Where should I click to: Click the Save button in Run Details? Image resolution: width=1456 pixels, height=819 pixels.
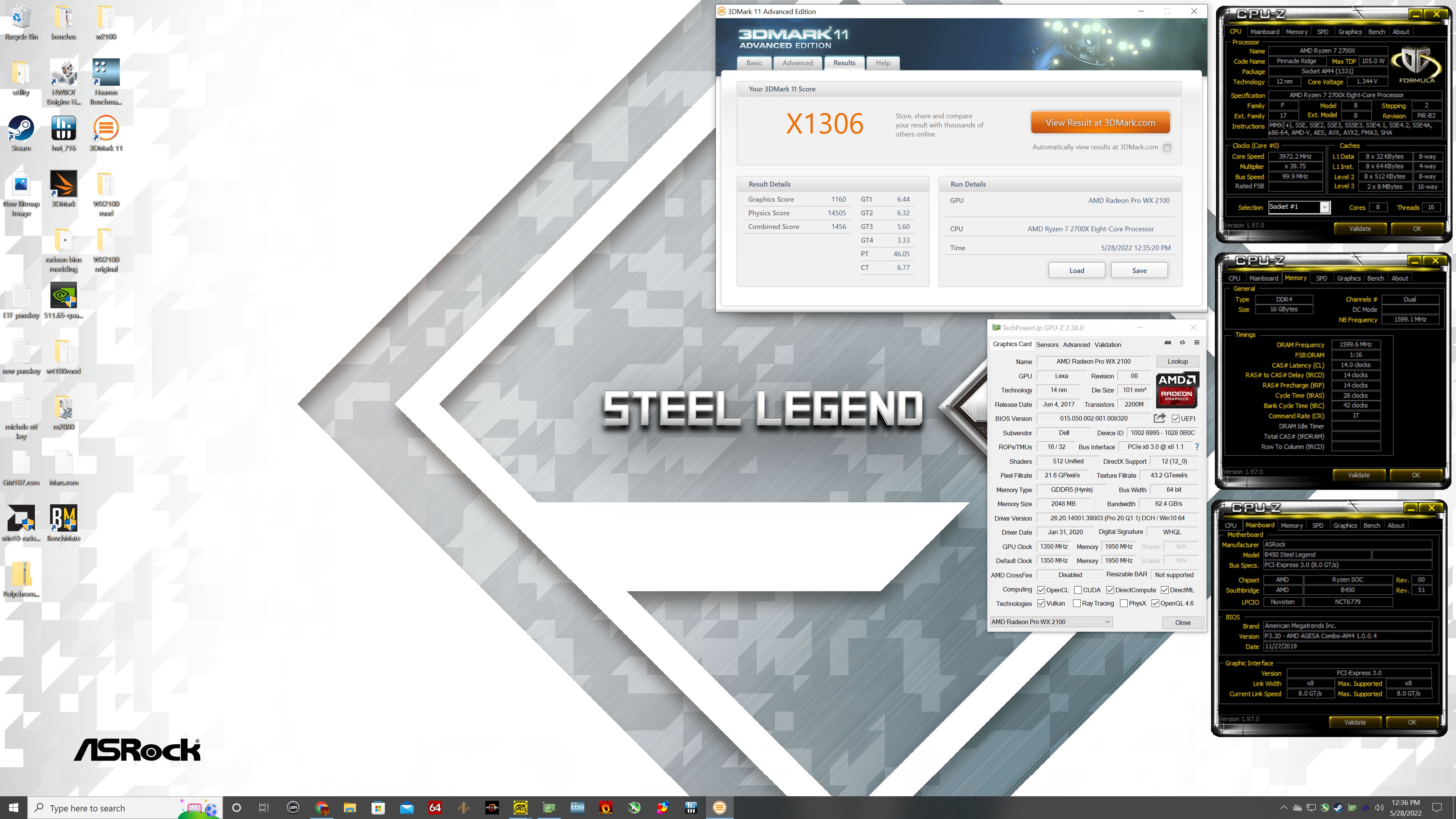(1139, 270)
